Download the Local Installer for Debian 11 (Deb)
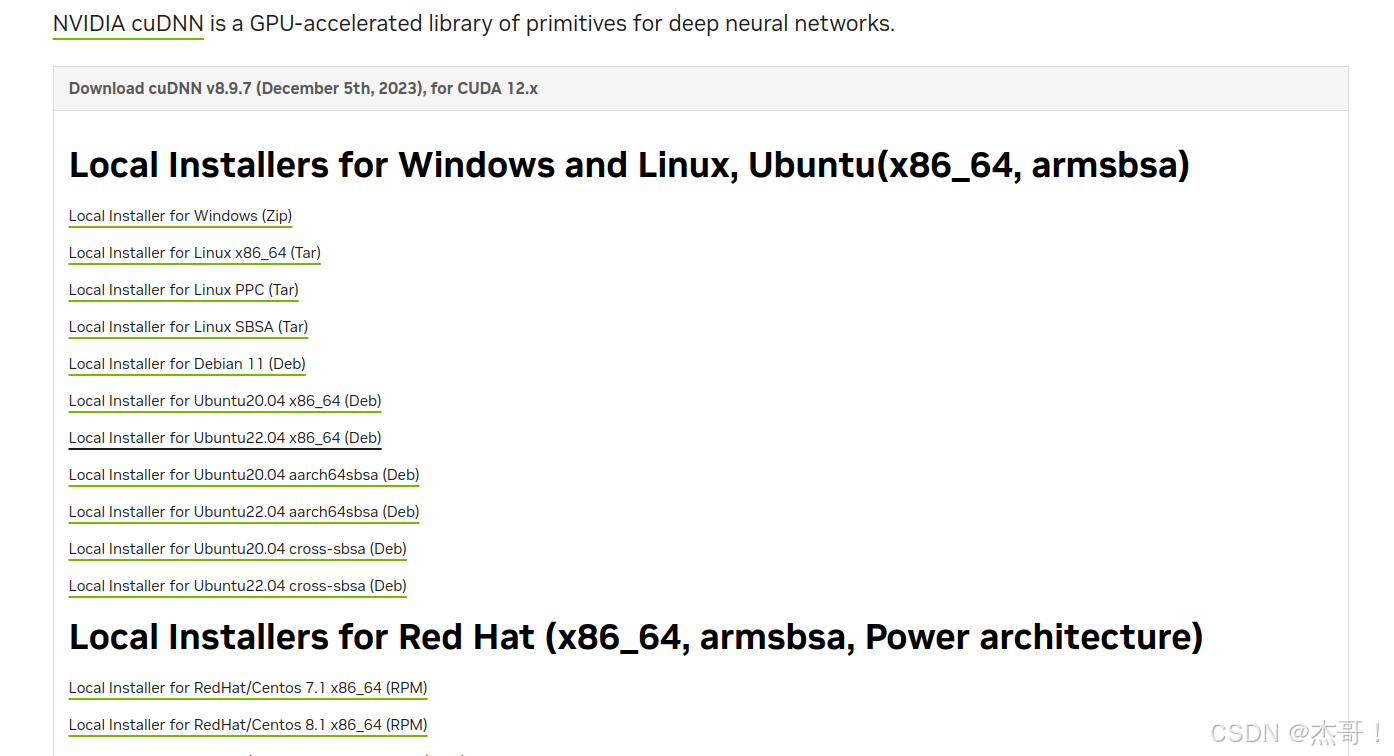 click(186, 364)
